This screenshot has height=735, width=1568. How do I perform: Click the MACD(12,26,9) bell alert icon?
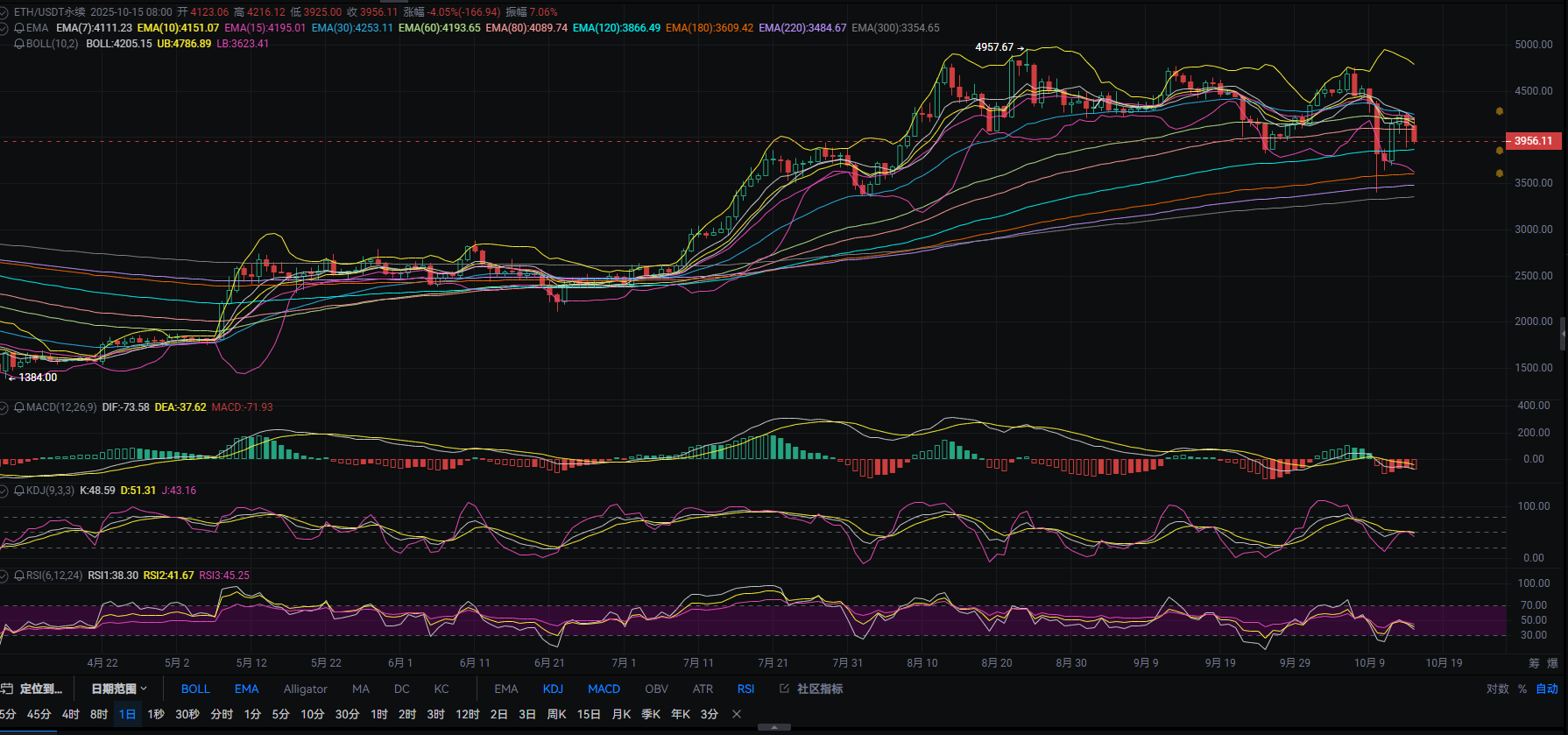pyautogui.click(x=19, y=407)
